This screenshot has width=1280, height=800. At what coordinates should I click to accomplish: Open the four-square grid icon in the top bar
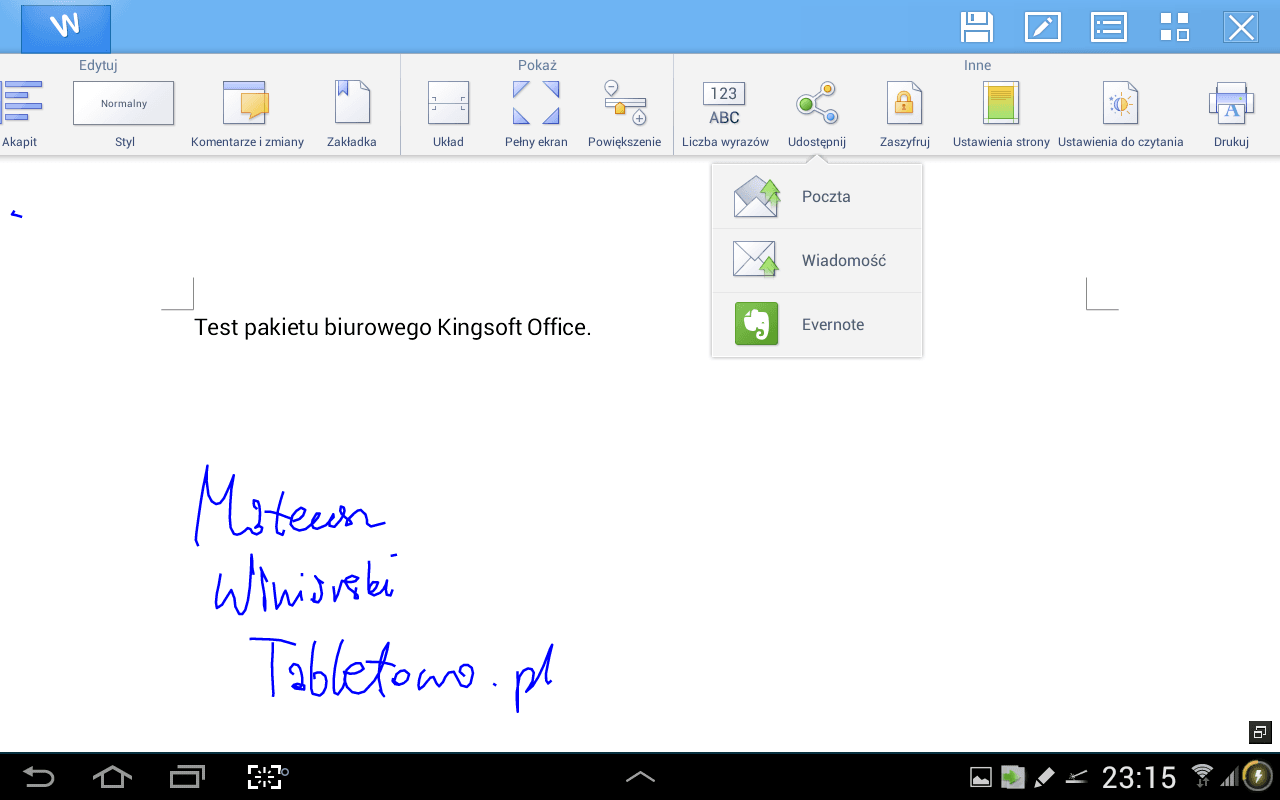click(1175, 27)
